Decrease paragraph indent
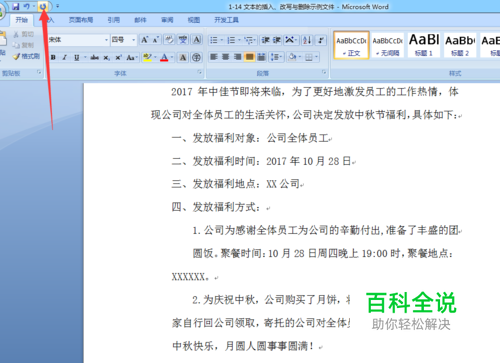This screenshot has width=500, height=363. (265, 40)
